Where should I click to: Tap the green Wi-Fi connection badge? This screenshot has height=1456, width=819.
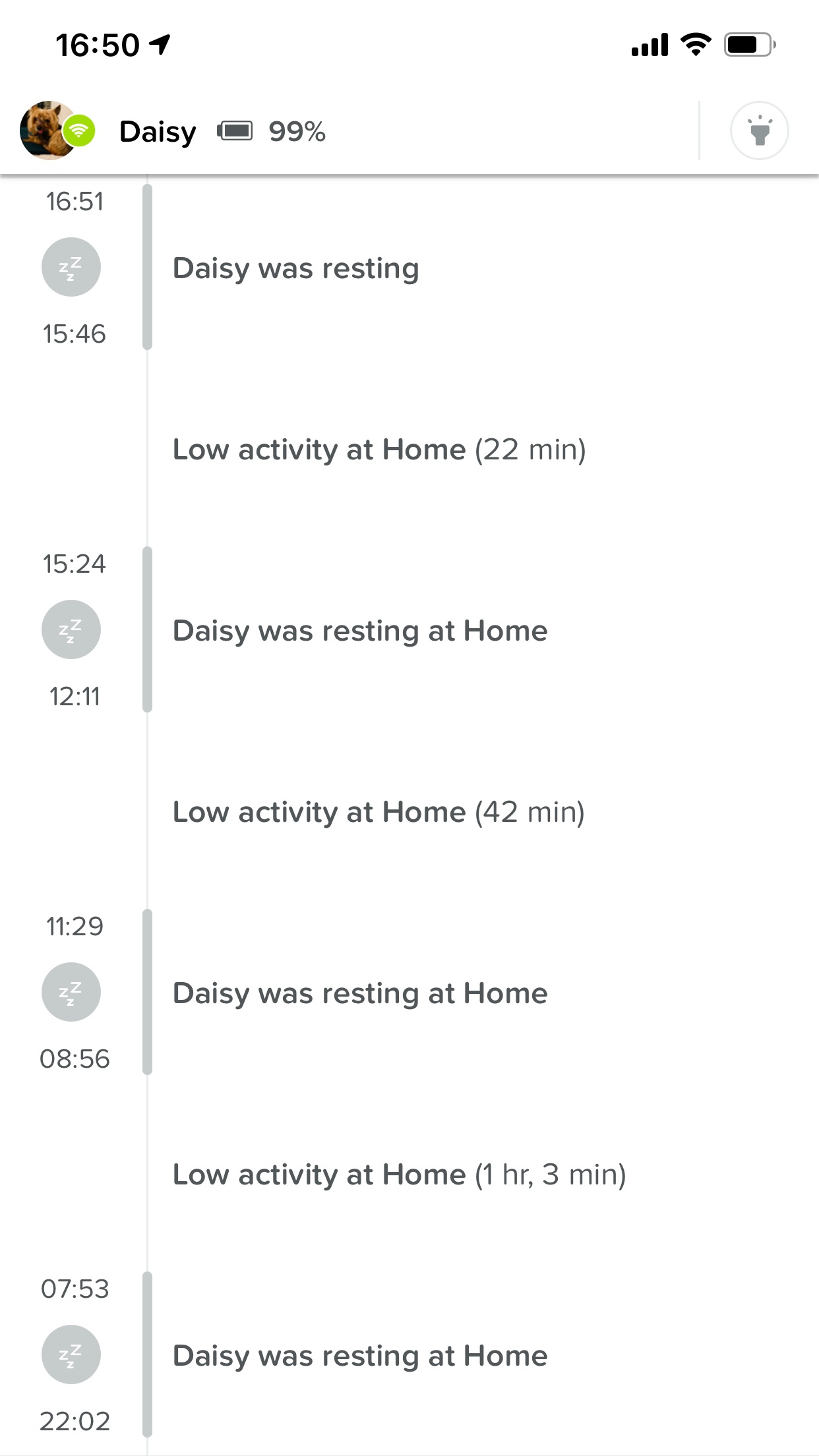pos(79,131)
